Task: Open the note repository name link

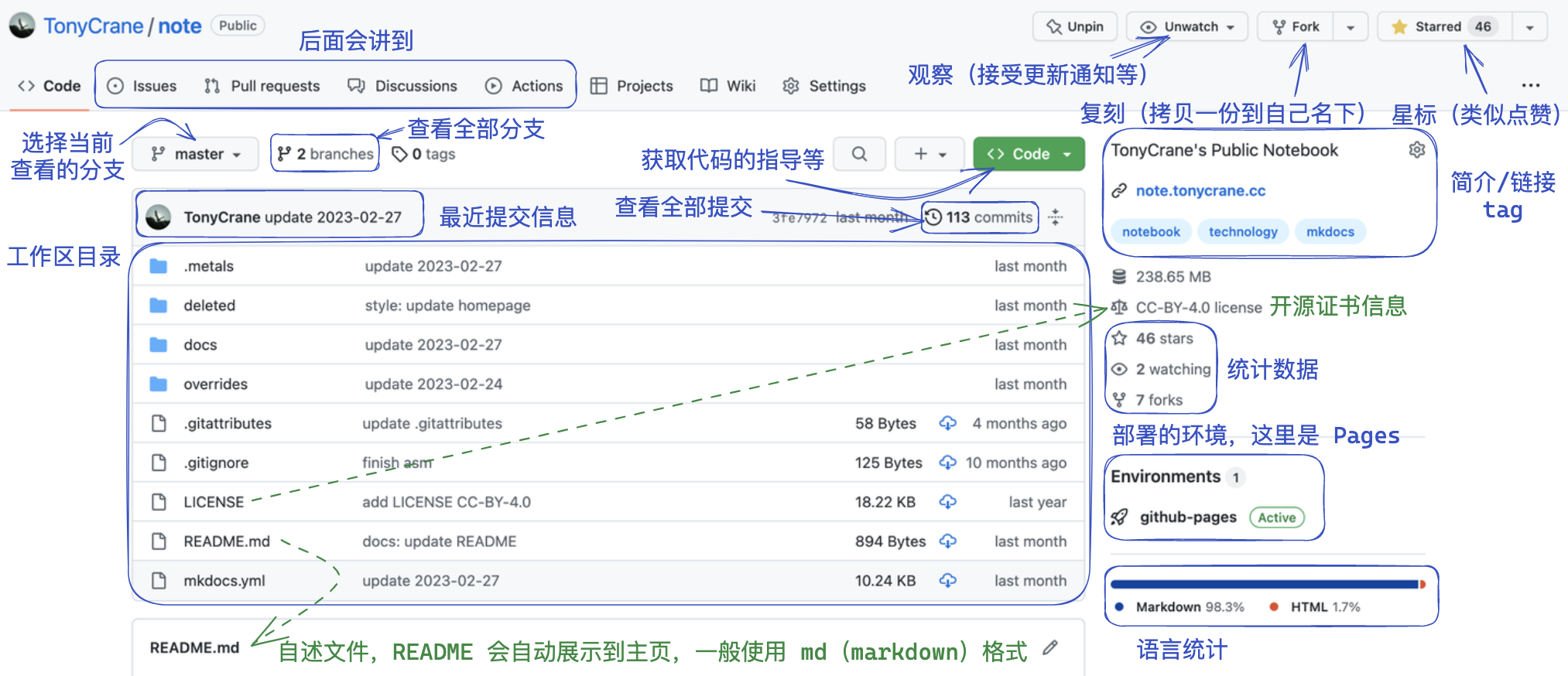Action: point(180,26)
